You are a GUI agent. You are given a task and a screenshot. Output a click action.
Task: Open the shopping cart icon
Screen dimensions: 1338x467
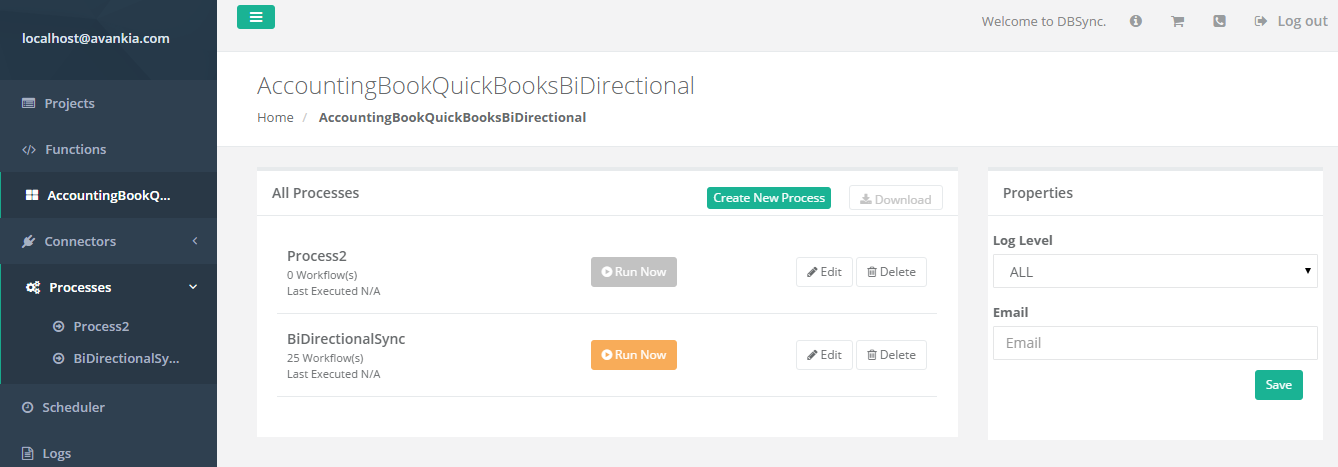coord(1178,21)
